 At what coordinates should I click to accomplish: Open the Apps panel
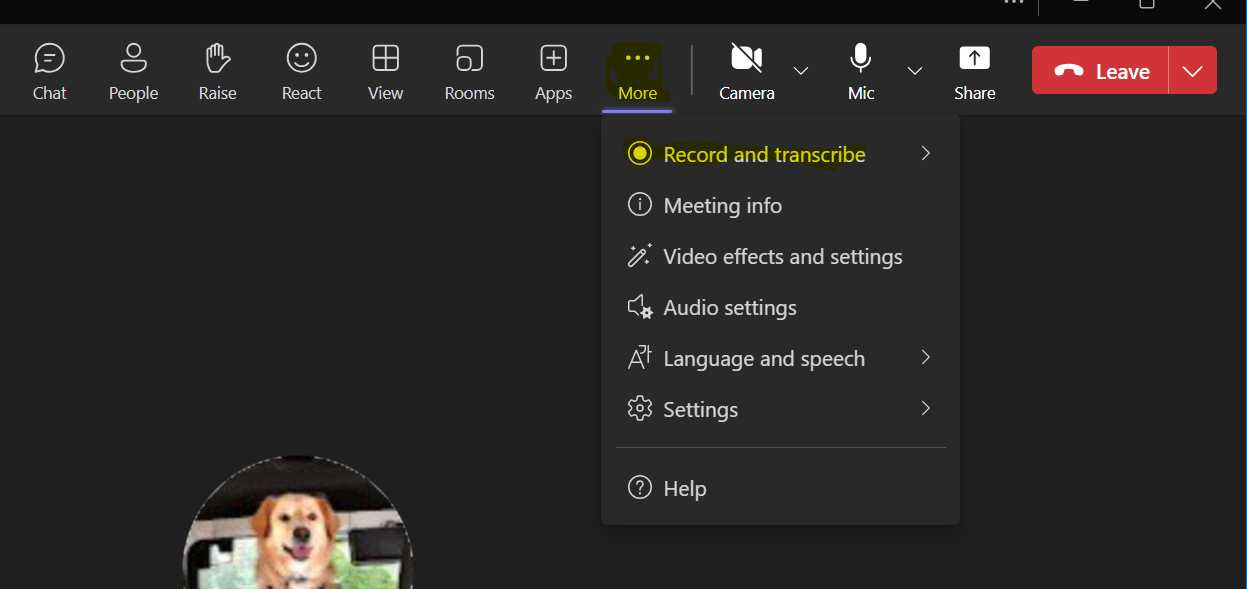[x=553, y=72]
